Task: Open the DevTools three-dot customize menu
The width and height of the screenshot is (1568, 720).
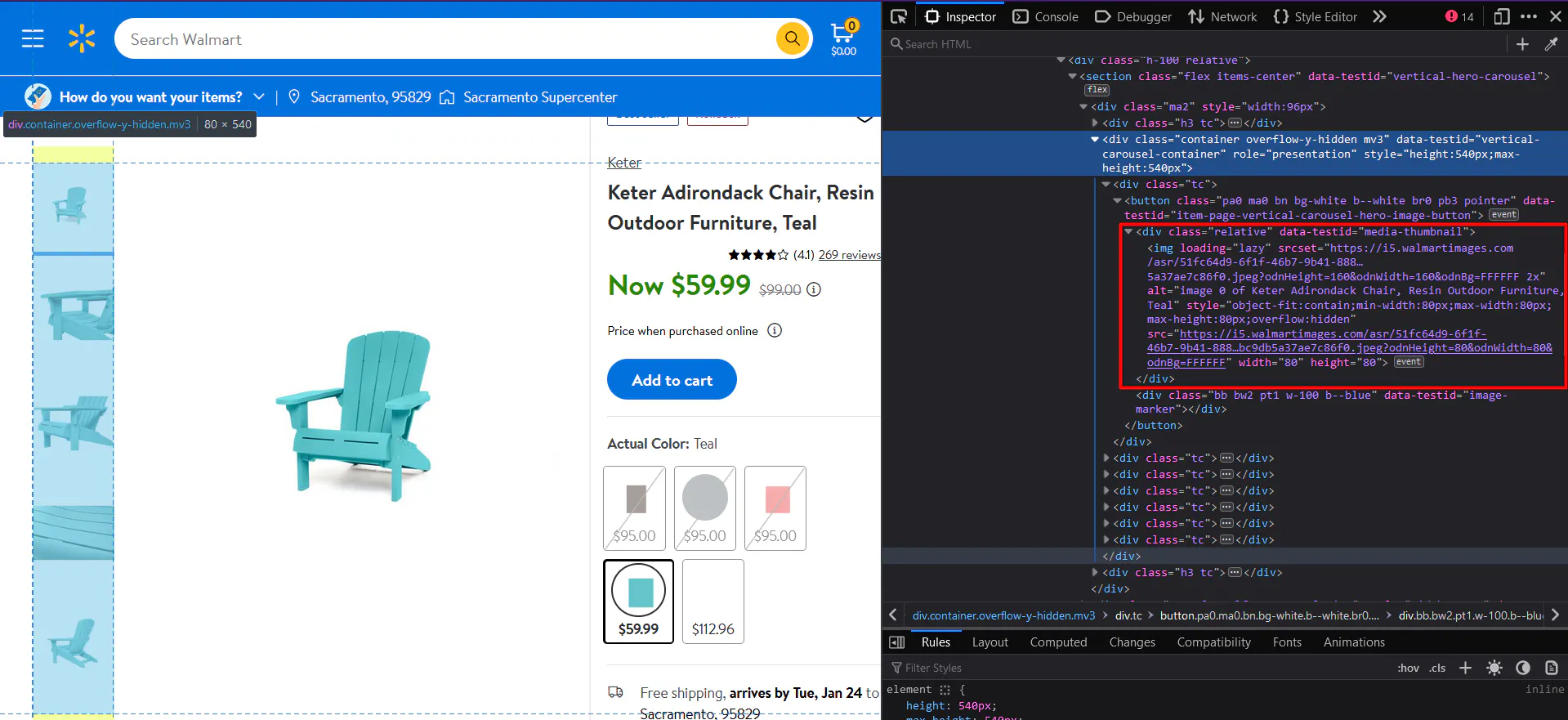Action: (x=1529, y=16)
